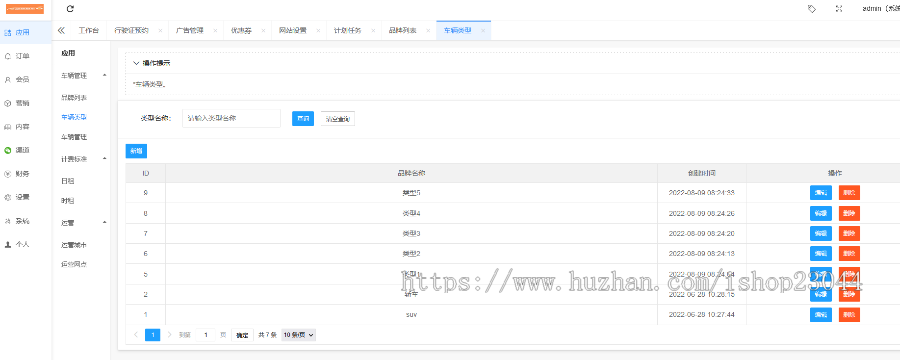This screenshot has width=900, height=360.
Task: Click the delete button for the suv row
Action: 849,315
